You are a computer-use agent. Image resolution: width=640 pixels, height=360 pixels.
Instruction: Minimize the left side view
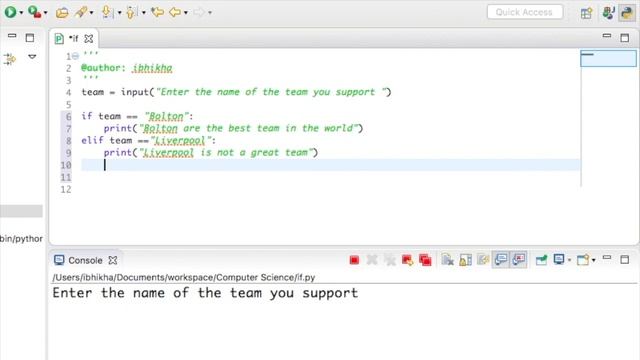(x=12, y=36)
